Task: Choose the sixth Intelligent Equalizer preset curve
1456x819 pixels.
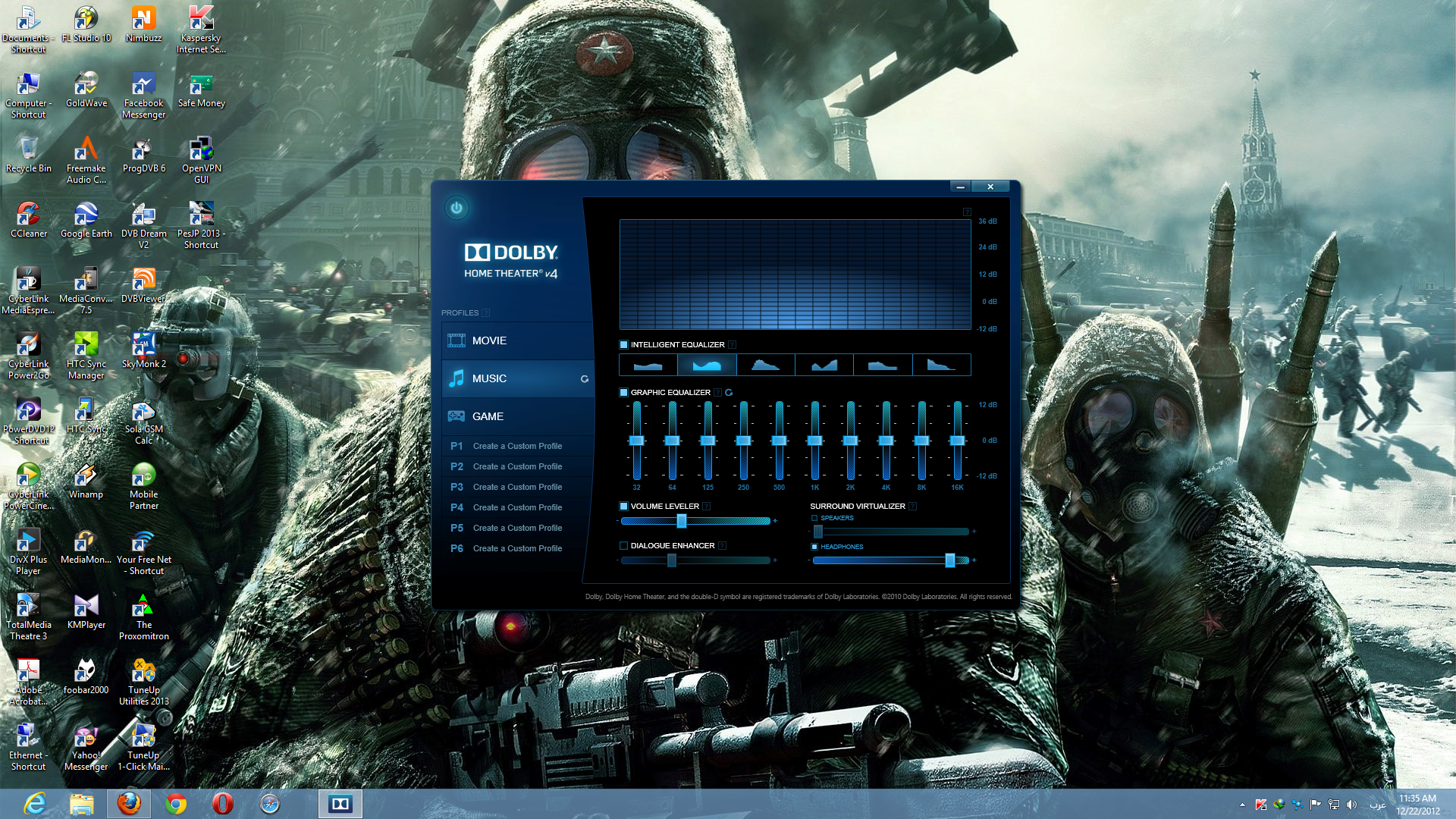Action: 941,365
